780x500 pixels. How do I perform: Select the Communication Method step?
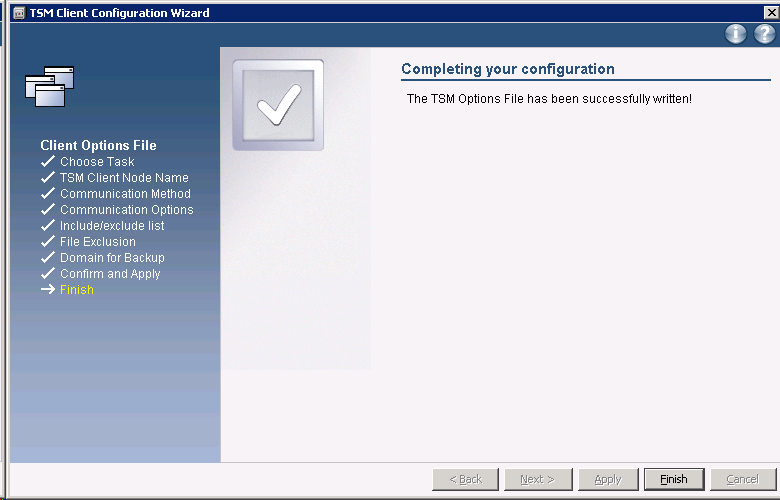pos(125,194)
